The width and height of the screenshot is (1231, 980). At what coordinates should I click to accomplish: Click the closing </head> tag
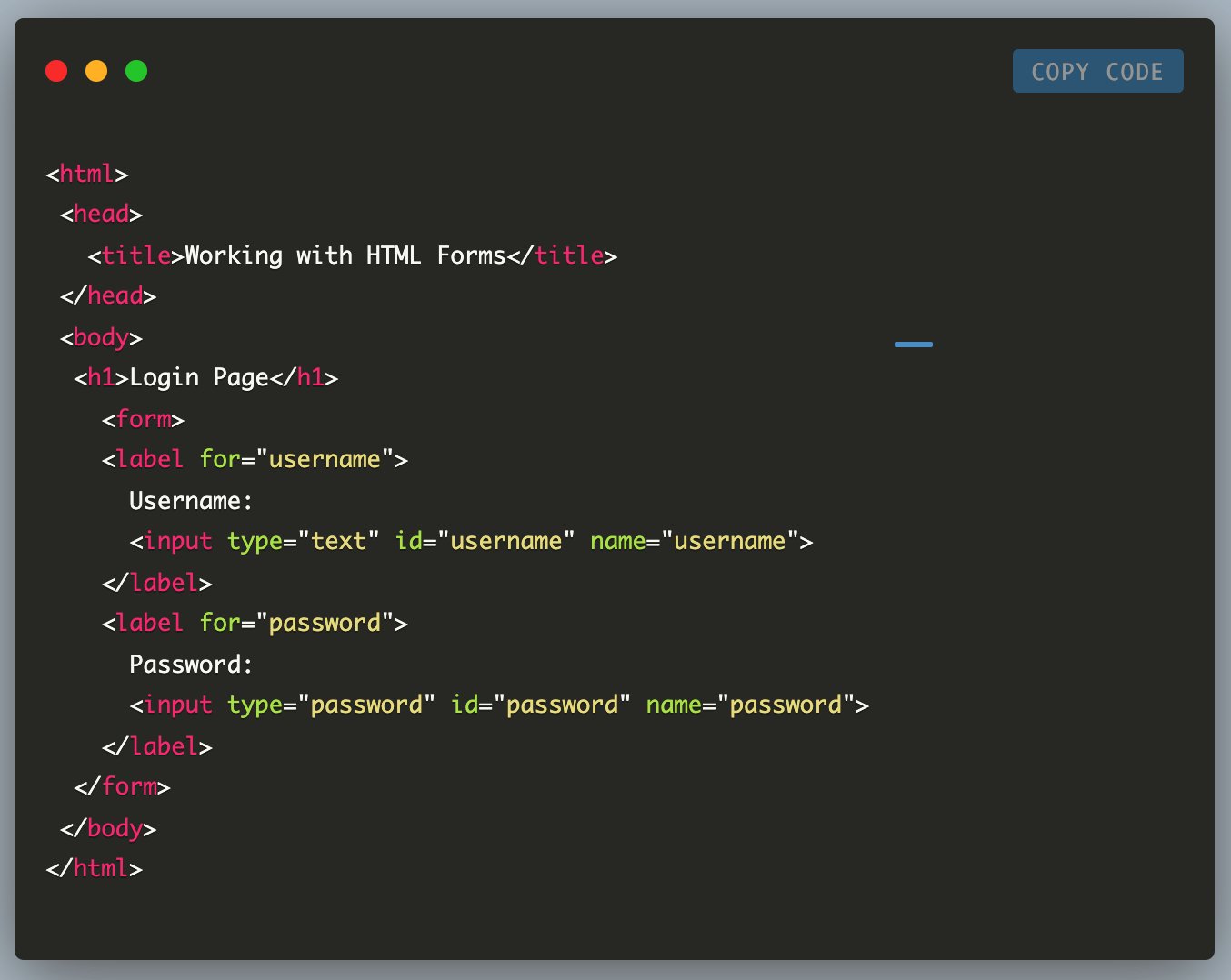point(108,295)
